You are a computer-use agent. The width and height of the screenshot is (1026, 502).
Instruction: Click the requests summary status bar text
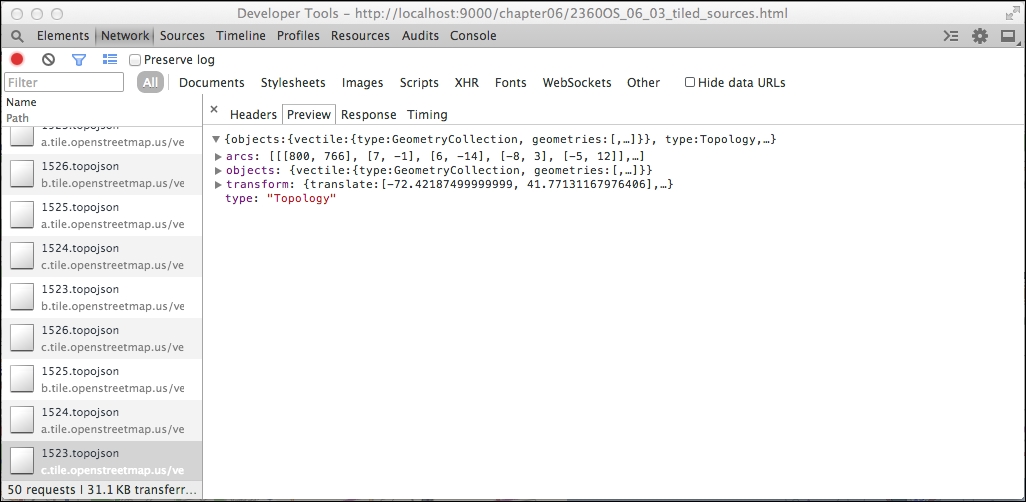click(101, 490)
